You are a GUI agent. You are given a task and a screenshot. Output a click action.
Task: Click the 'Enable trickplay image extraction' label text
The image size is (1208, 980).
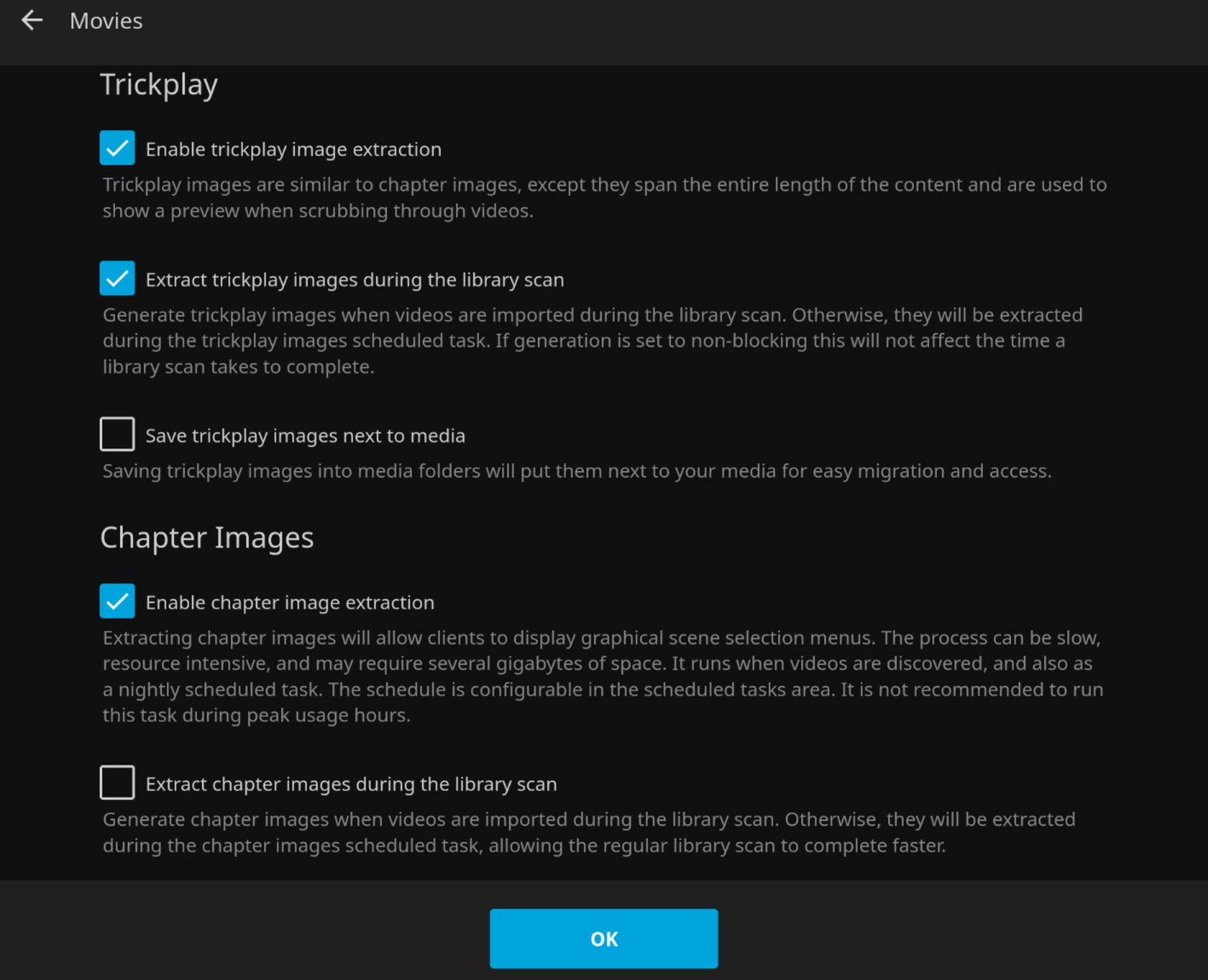tap(293, 149)
